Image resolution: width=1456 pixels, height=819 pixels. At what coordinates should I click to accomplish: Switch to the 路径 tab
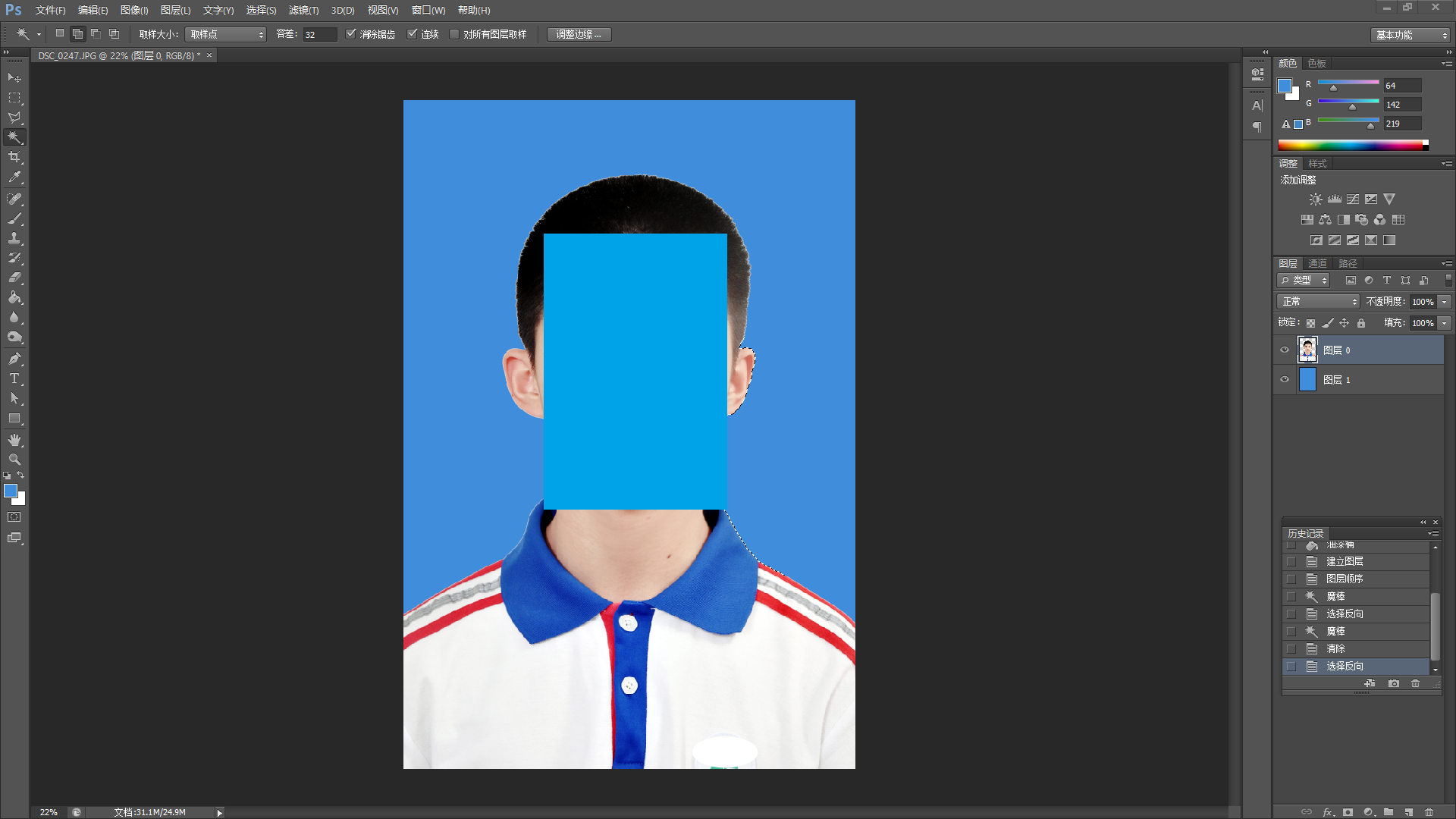coord(1348,264)
